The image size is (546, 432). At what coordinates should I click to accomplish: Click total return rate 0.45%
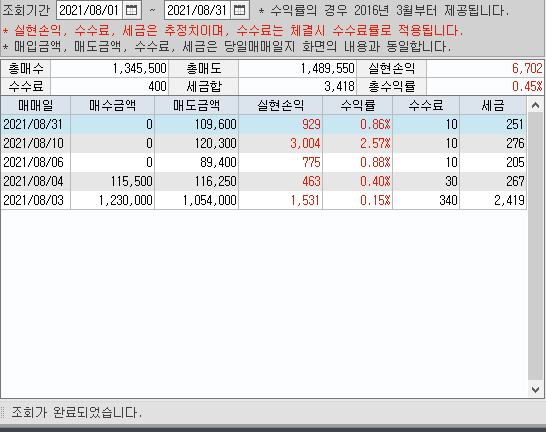pos(527,86)
